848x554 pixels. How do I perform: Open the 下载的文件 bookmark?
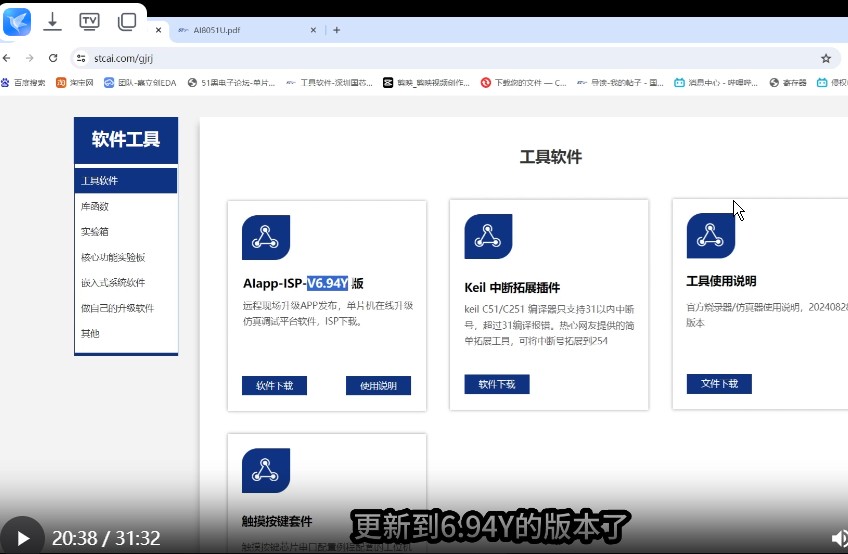coord(524,83)
